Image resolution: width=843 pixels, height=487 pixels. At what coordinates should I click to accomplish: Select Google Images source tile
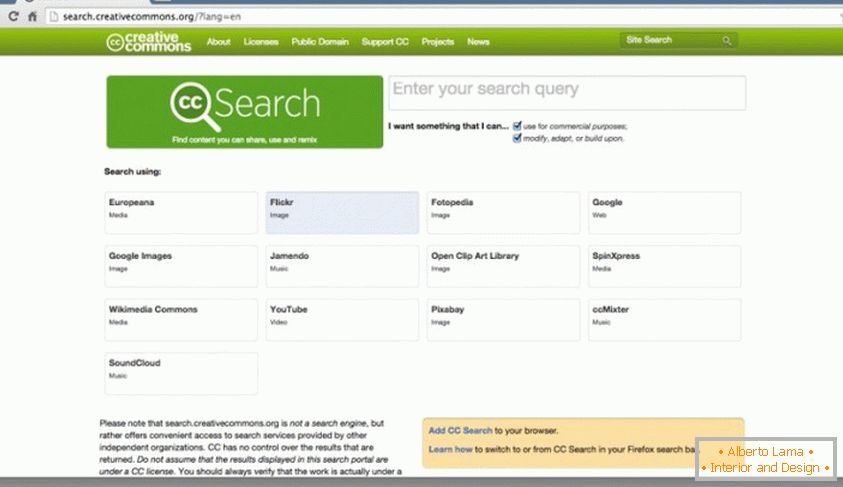181,266
